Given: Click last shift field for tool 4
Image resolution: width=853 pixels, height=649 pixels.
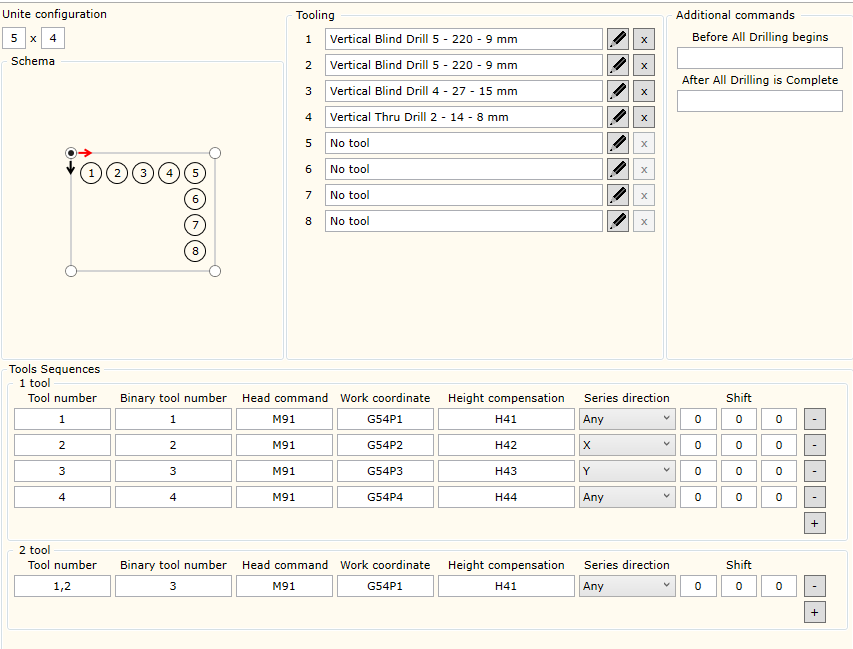Looking at the screenshot, I should 779,497.
